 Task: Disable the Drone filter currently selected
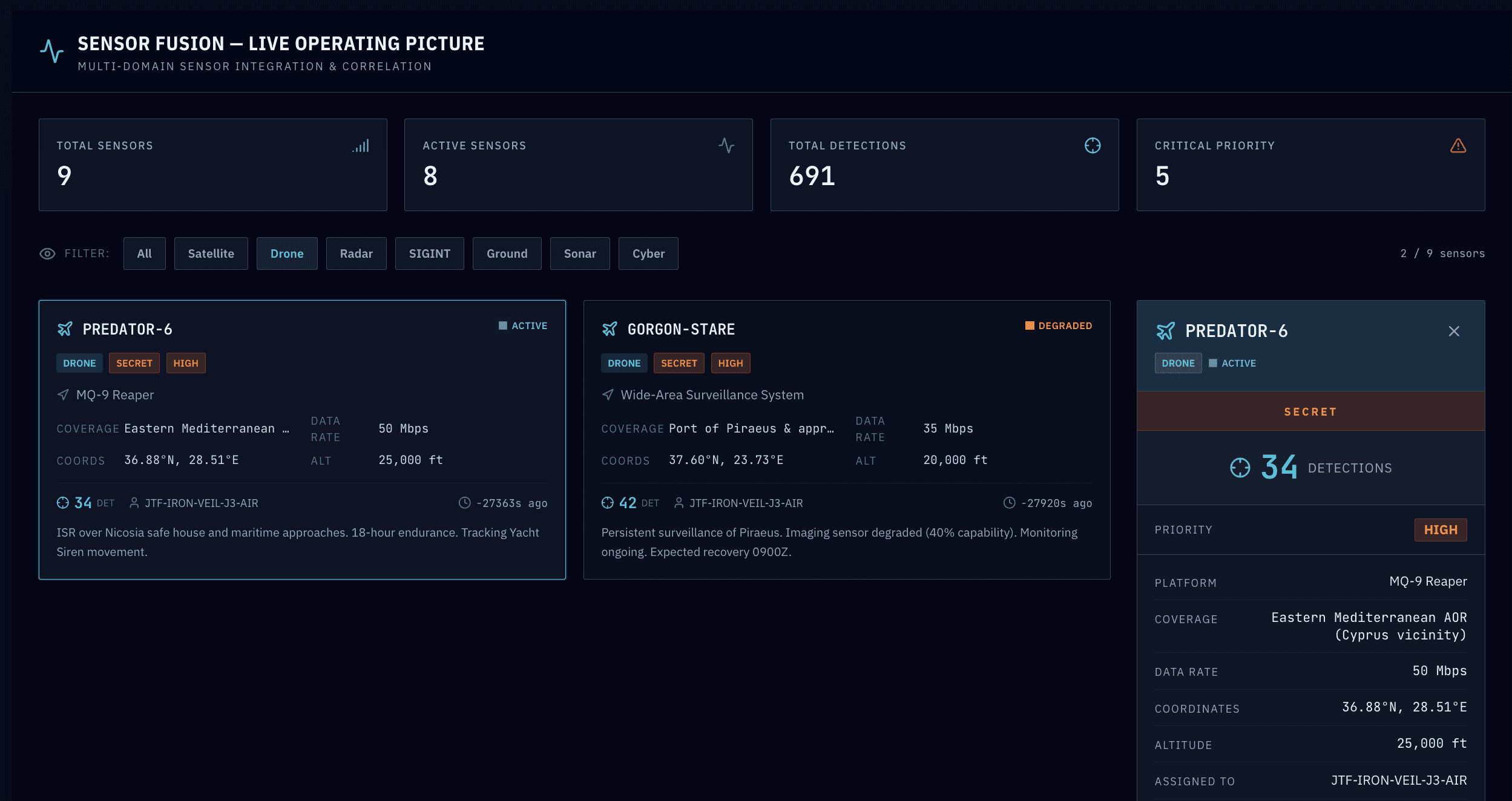pyautogui.click(x=287, y=253)
